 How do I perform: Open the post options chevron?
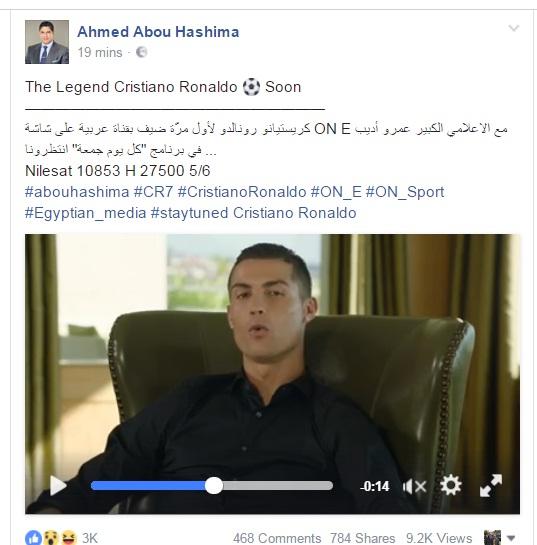(513, 28)
